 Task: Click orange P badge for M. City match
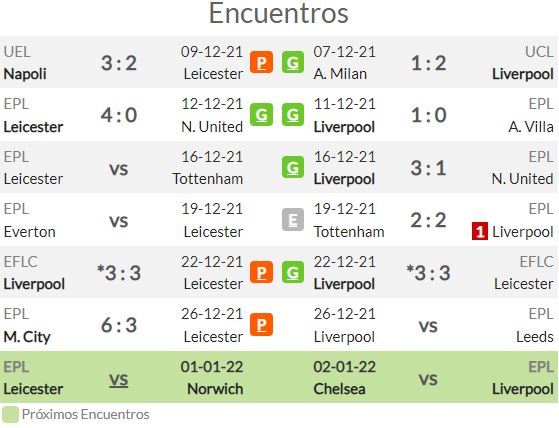point(261,325)
